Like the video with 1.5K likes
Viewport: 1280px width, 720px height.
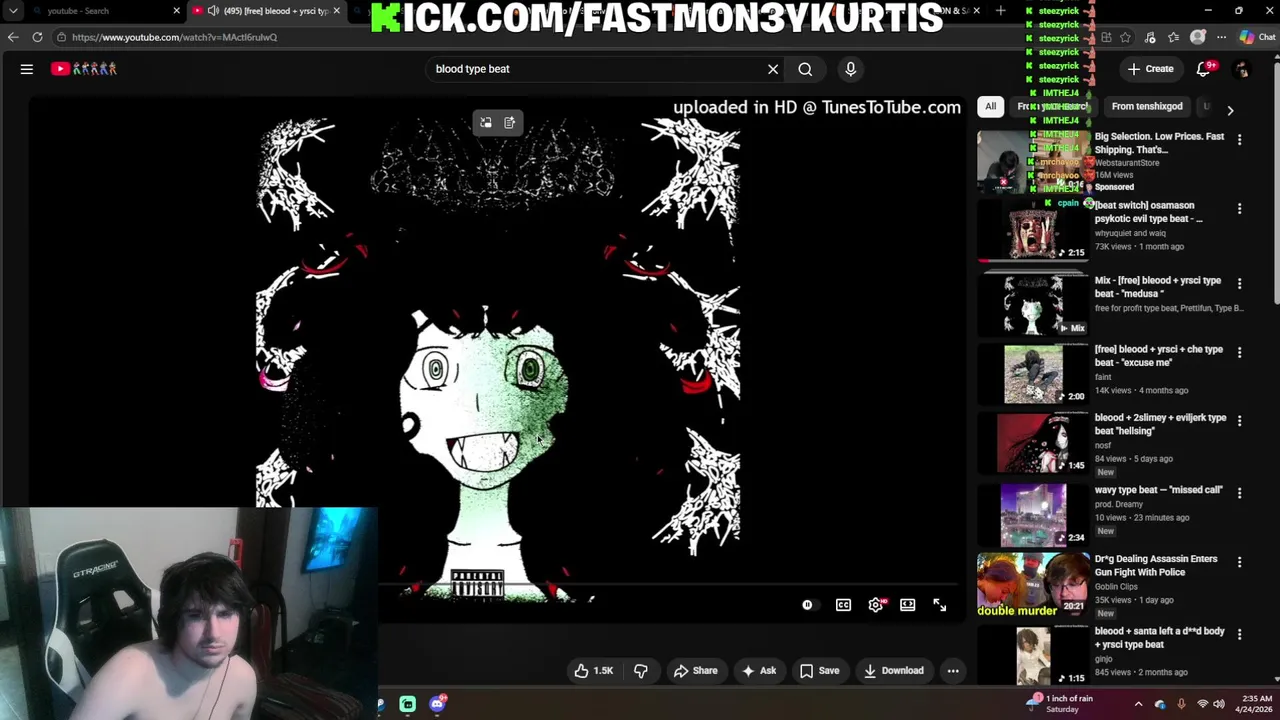[x=593, y=671]
